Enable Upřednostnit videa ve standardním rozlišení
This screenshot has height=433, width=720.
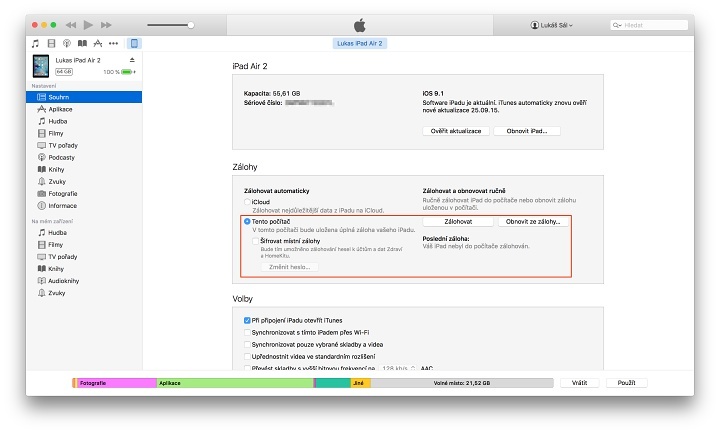tap(247, 356)
